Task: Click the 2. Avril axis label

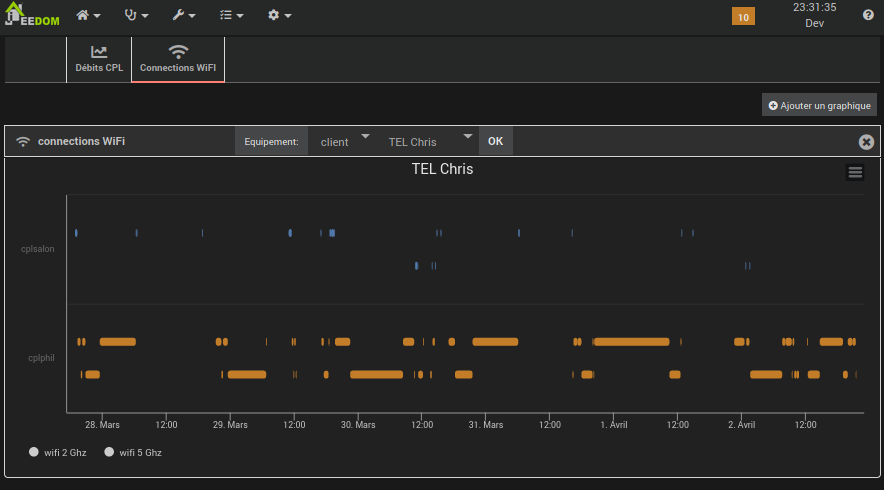Action: click(x=741, y=425)
